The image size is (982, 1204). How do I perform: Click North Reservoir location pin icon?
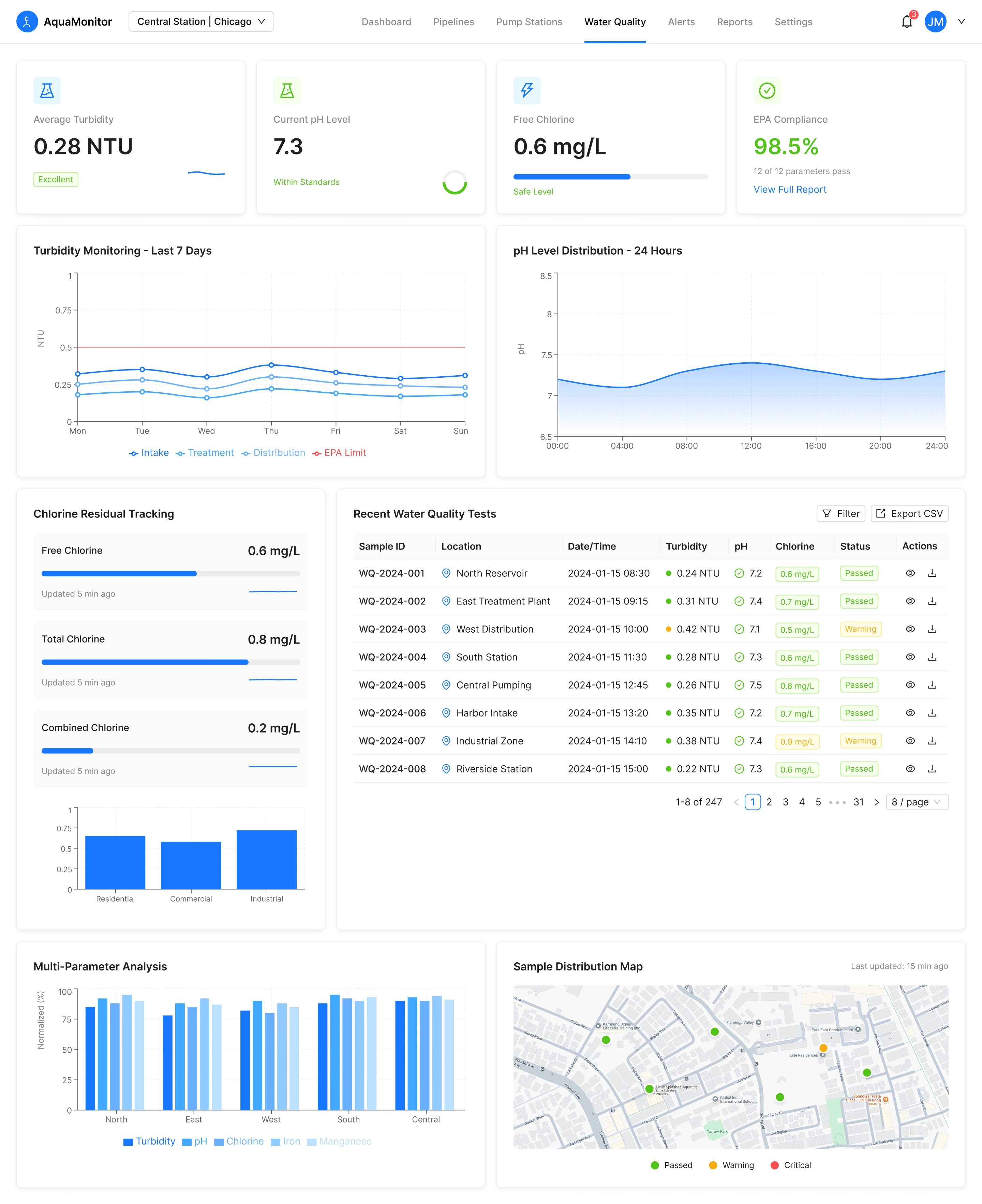[446, 573]
